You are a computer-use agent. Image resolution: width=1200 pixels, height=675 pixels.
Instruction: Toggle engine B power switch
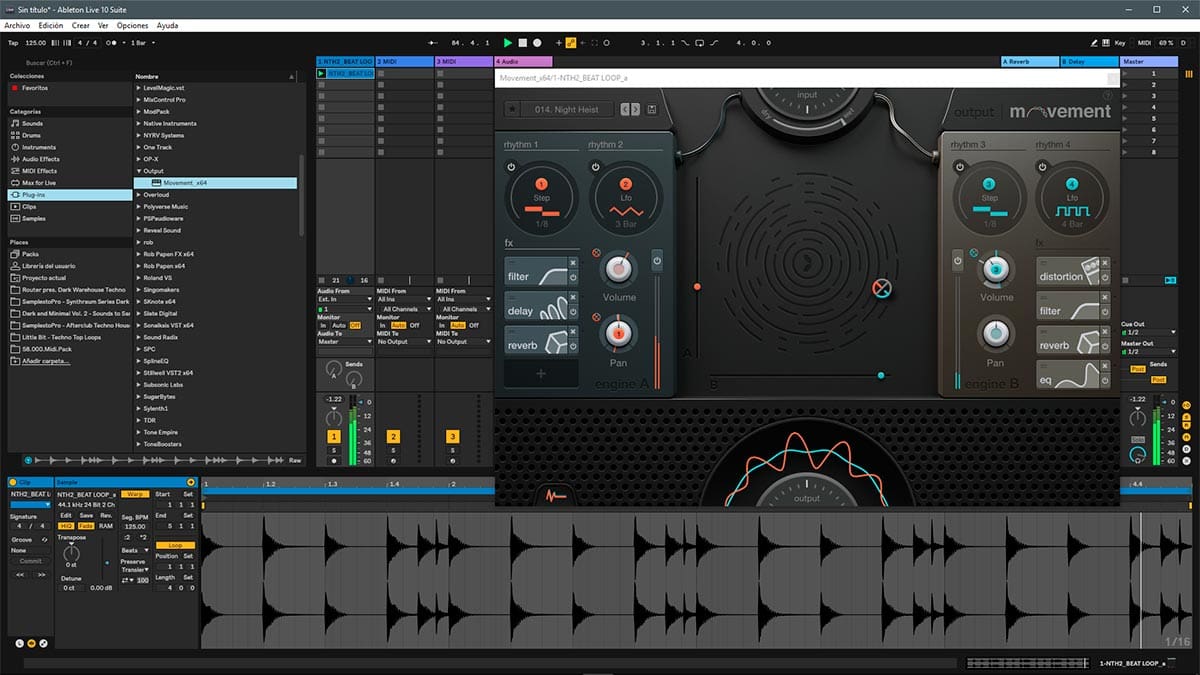(x=957, y=261)
